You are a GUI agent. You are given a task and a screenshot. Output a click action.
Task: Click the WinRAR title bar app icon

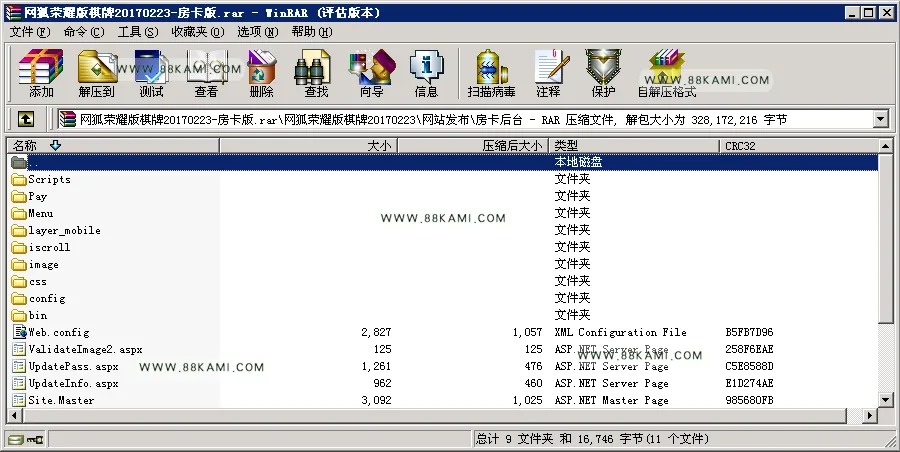[13, 13]
